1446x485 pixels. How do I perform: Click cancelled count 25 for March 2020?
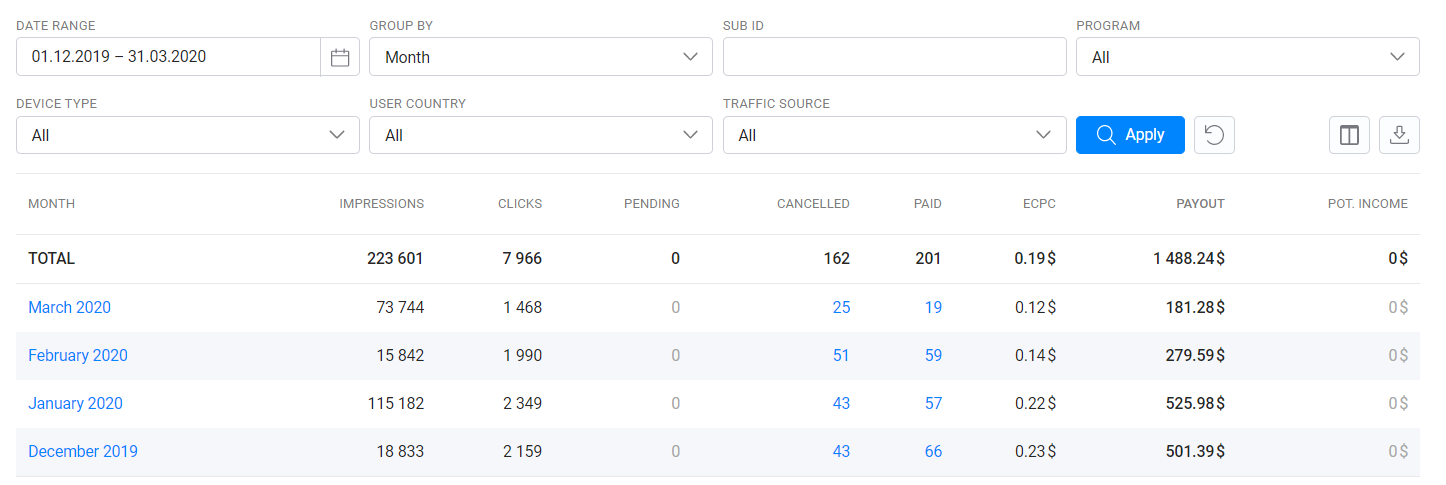click(x=841, y=308)
